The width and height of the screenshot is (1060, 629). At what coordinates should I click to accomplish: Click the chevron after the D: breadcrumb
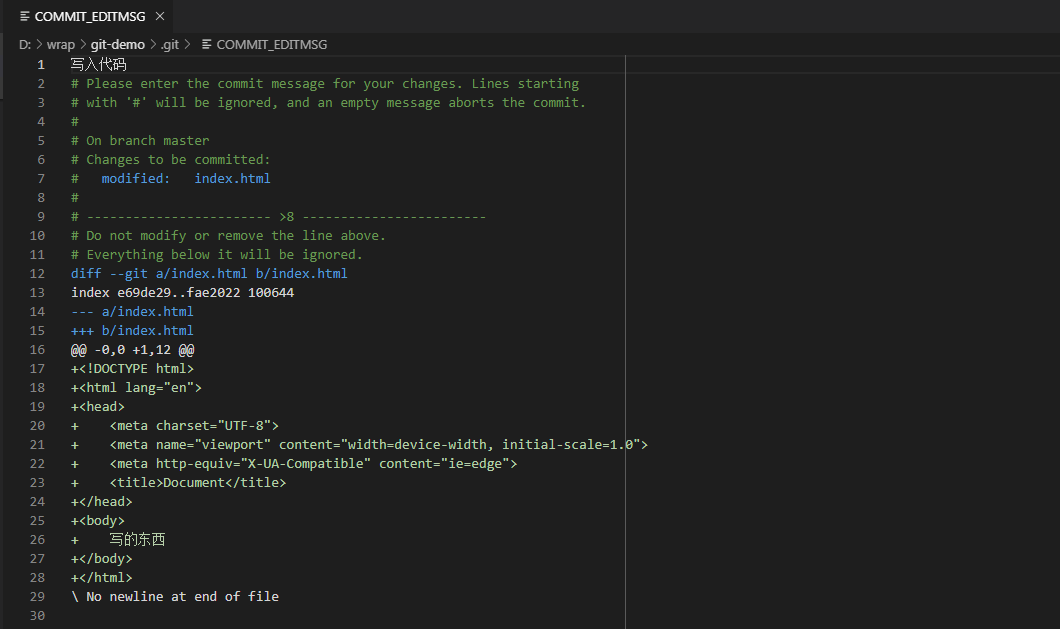(x=38, y=44)
